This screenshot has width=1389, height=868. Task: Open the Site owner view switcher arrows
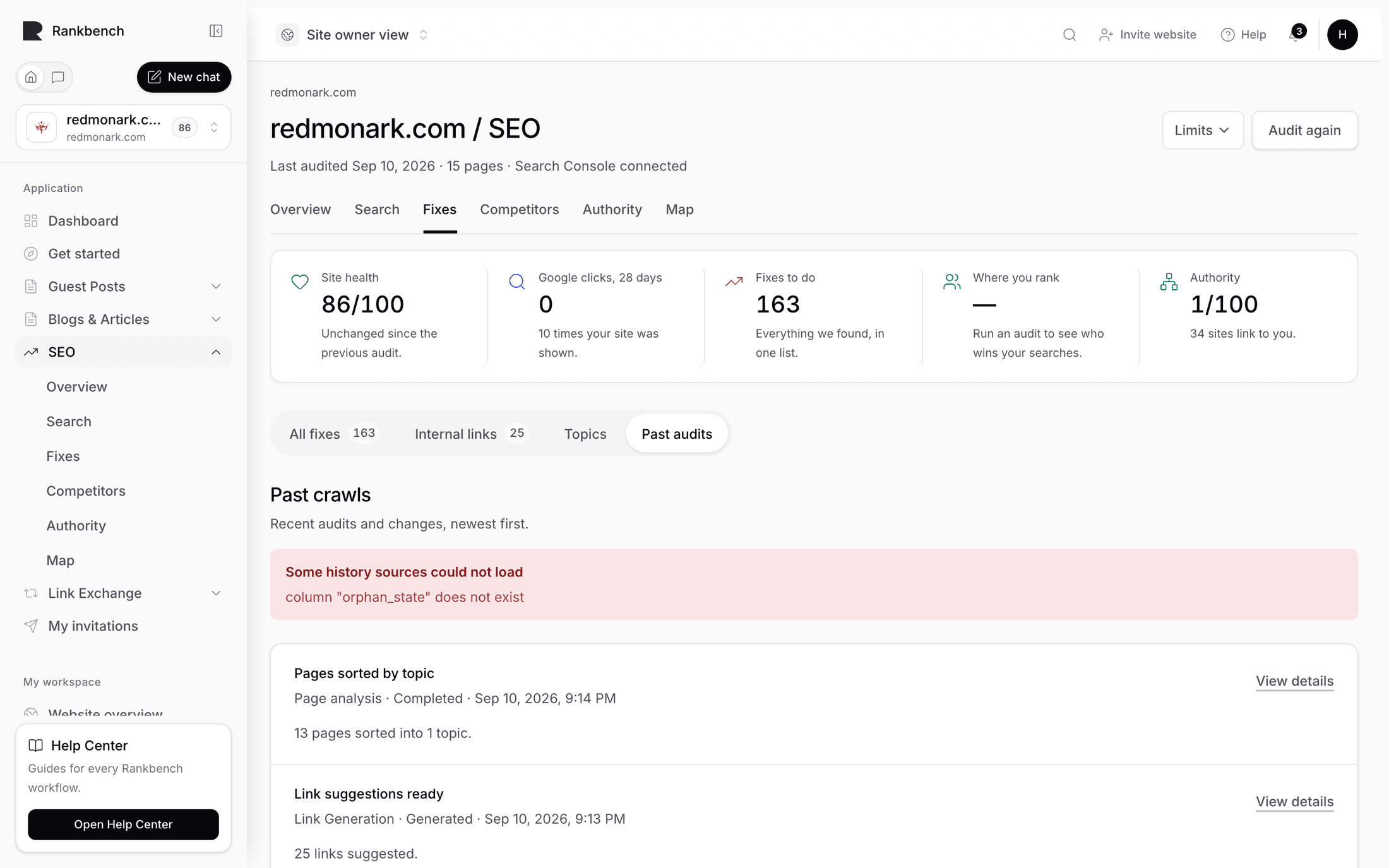(424, 35)
